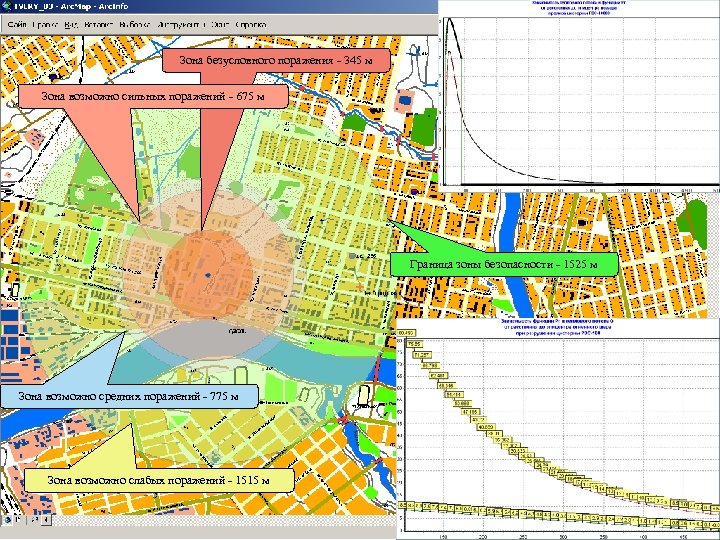Click the 'Зона возможно слабых поражений – 1515 м' label

click(158, 480)
